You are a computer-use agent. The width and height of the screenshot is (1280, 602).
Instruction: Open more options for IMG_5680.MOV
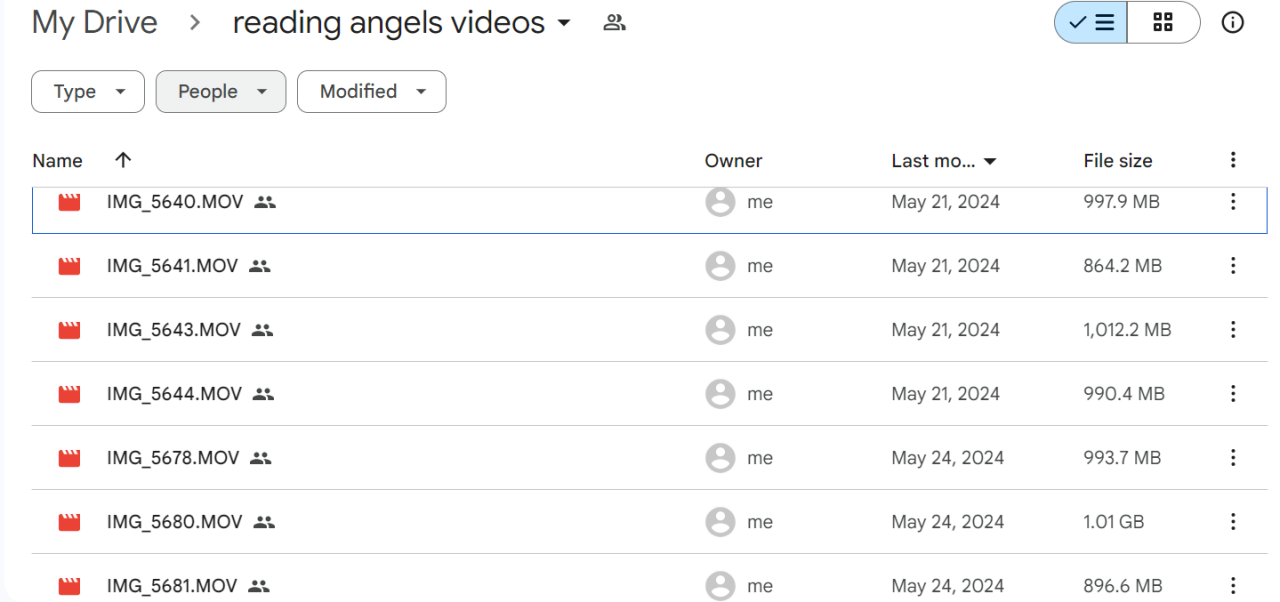[x=1233, y=522]
